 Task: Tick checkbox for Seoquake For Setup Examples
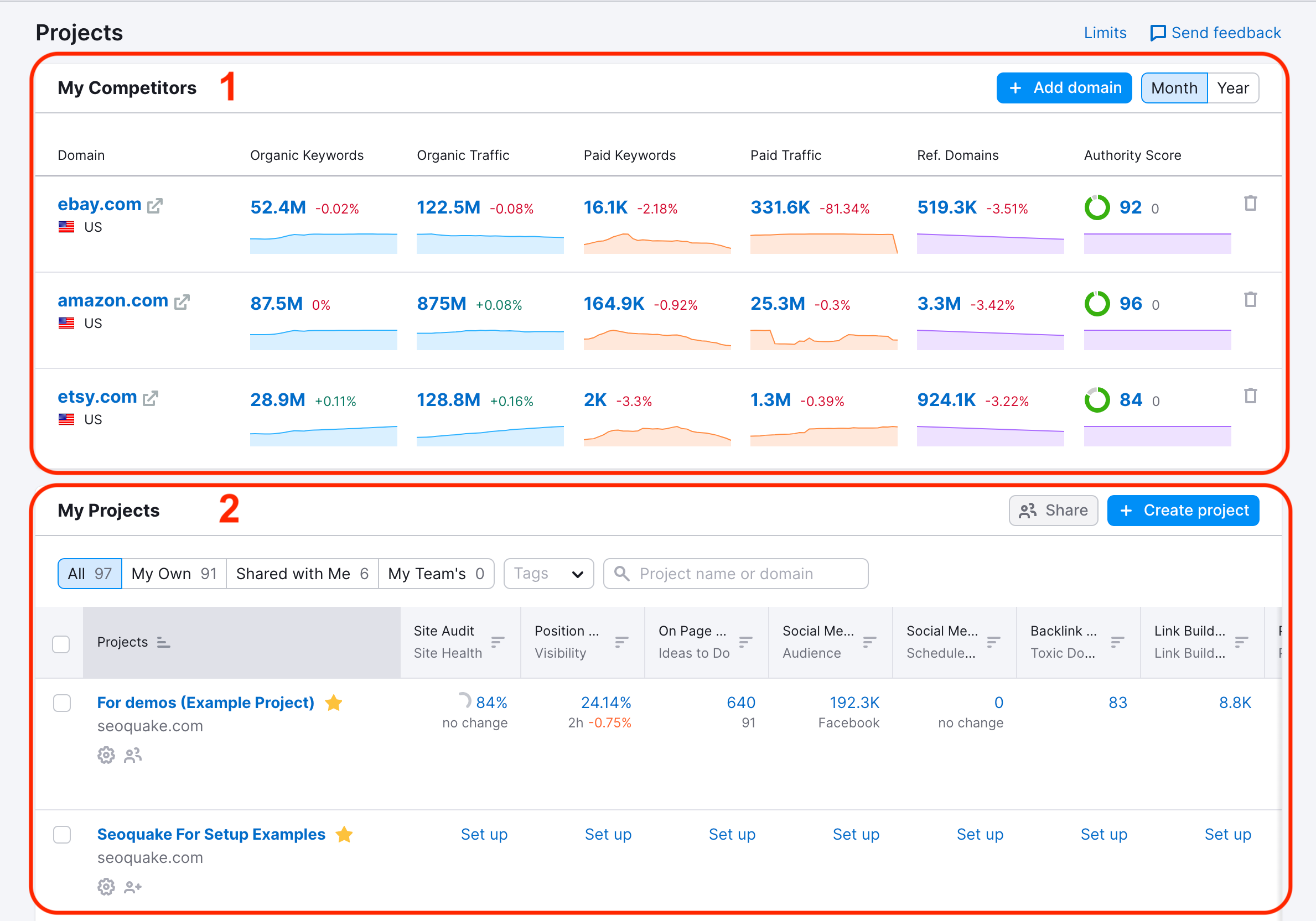(62, 835)
